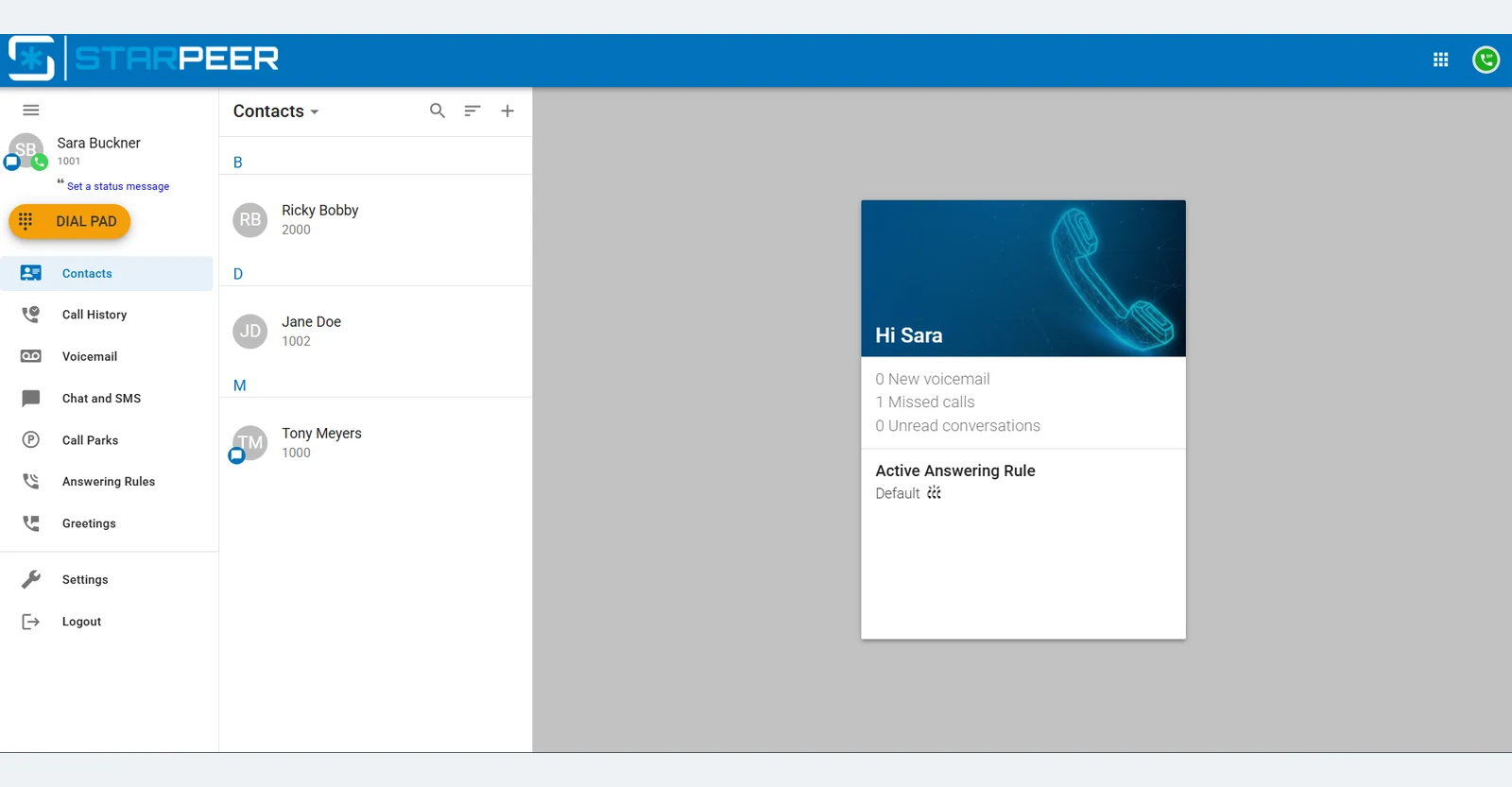Click extension 2000
1512x787 pixels.
click(x=296, y=230)
